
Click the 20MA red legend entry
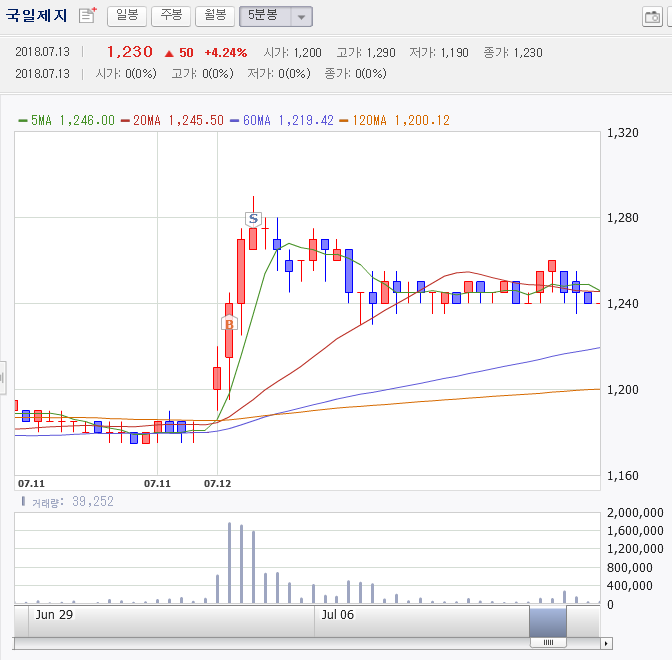click(x=172, y=120)
